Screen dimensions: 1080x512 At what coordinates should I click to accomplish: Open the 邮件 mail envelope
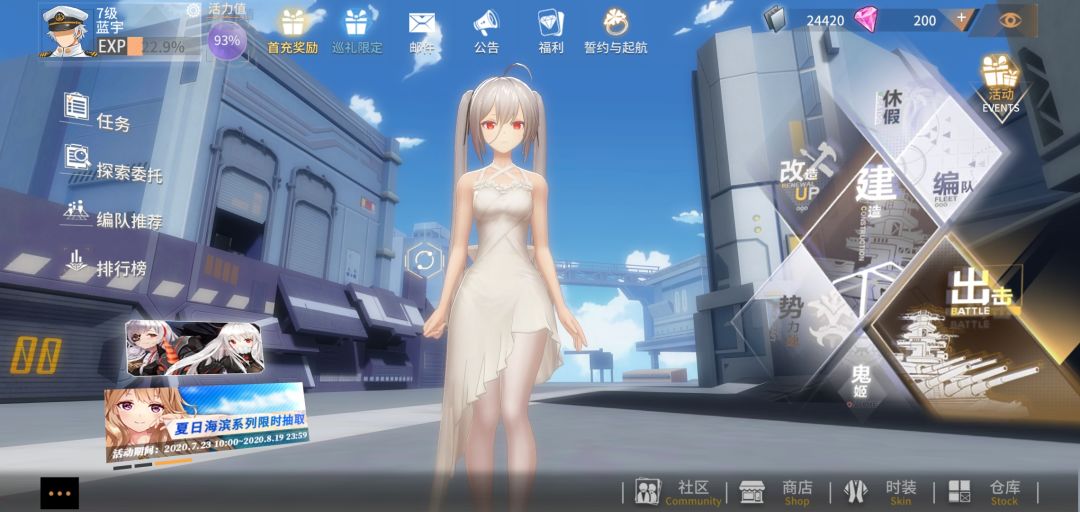[422, 31]
